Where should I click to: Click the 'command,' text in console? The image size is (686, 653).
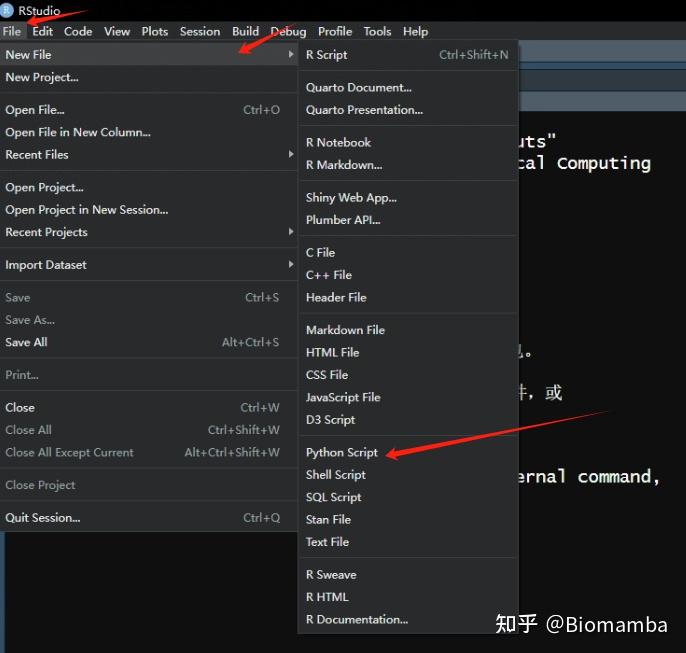[619, 476]
